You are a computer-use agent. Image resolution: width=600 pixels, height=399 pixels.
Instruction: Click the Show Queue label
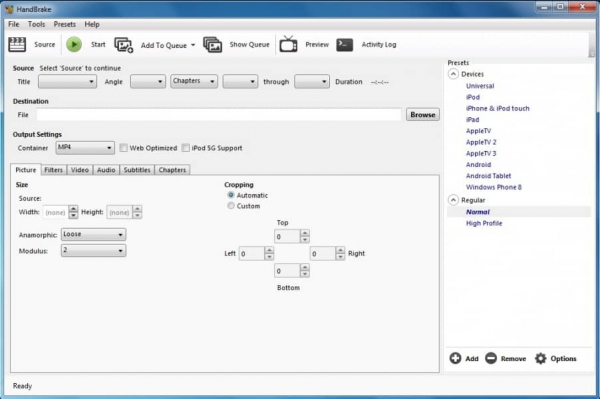tap(249, 44)
